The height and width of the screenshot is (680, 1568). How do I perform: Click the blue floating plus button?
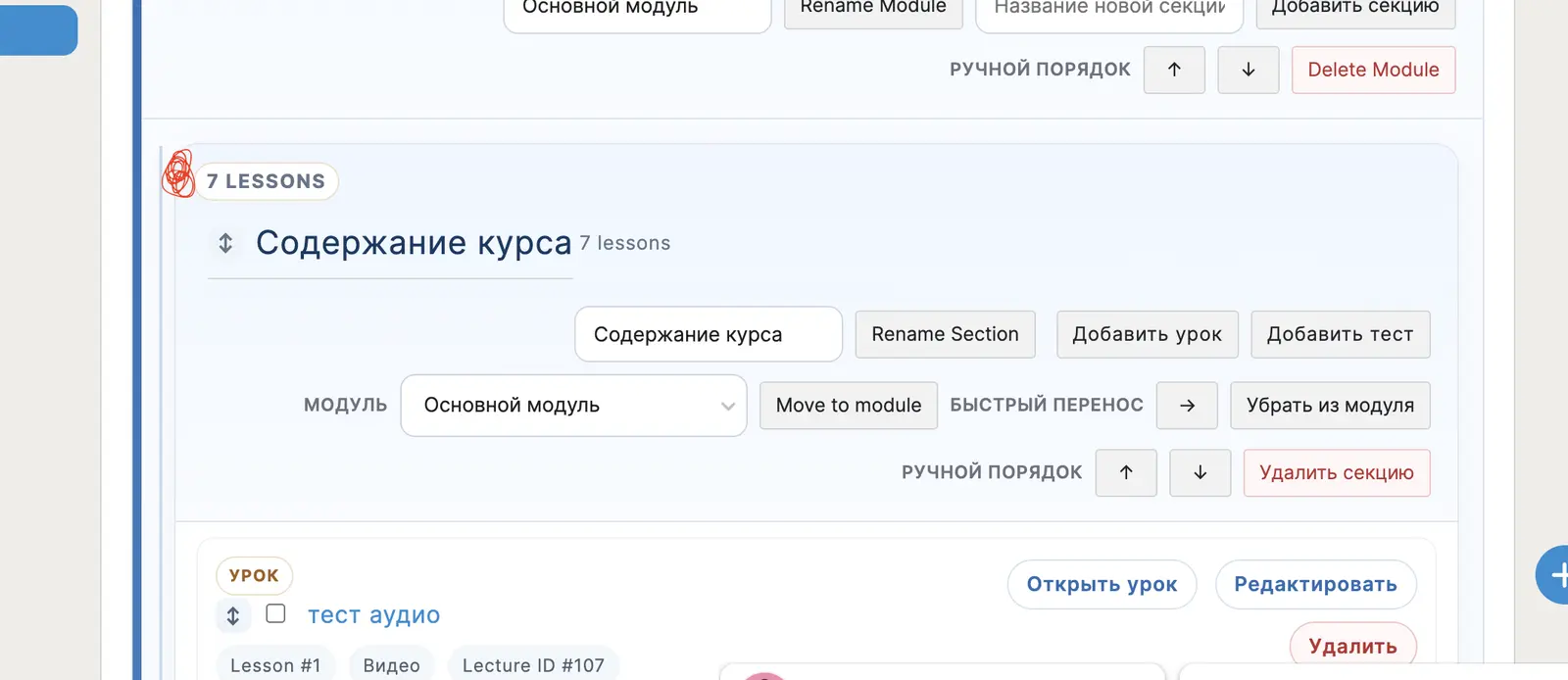point(1555,575)
